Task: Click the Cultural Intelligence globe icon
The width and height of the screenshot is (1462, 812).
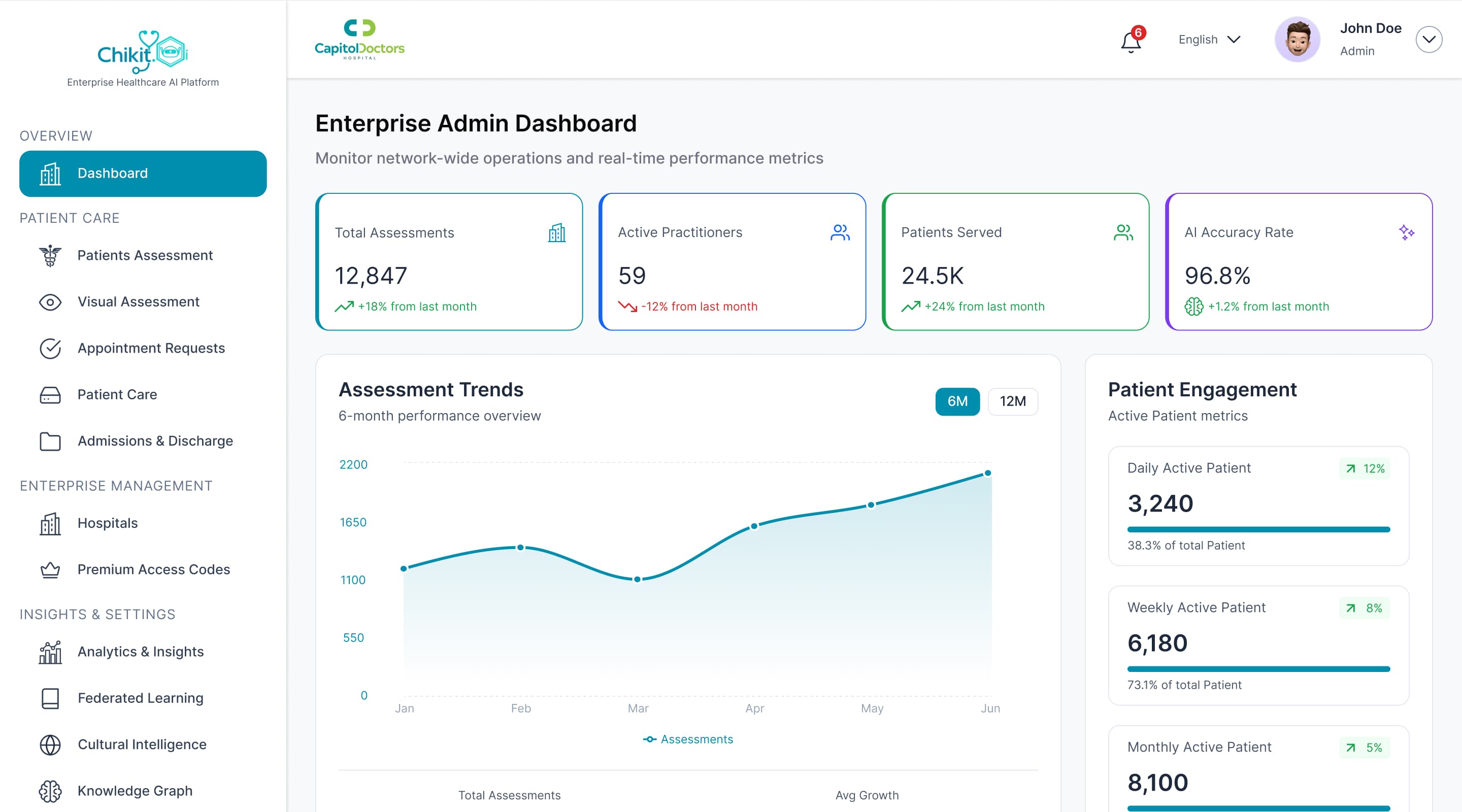Action: coord(51,745)
